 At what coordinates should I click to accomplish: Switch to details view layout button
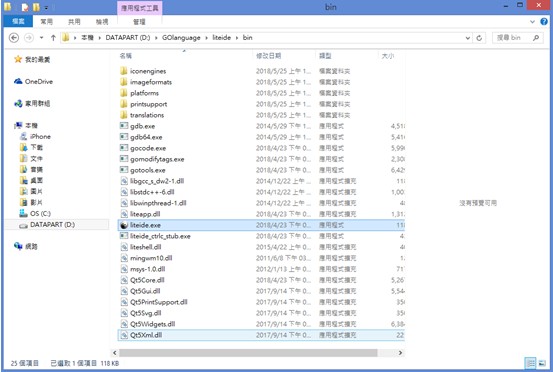[530, 362]
